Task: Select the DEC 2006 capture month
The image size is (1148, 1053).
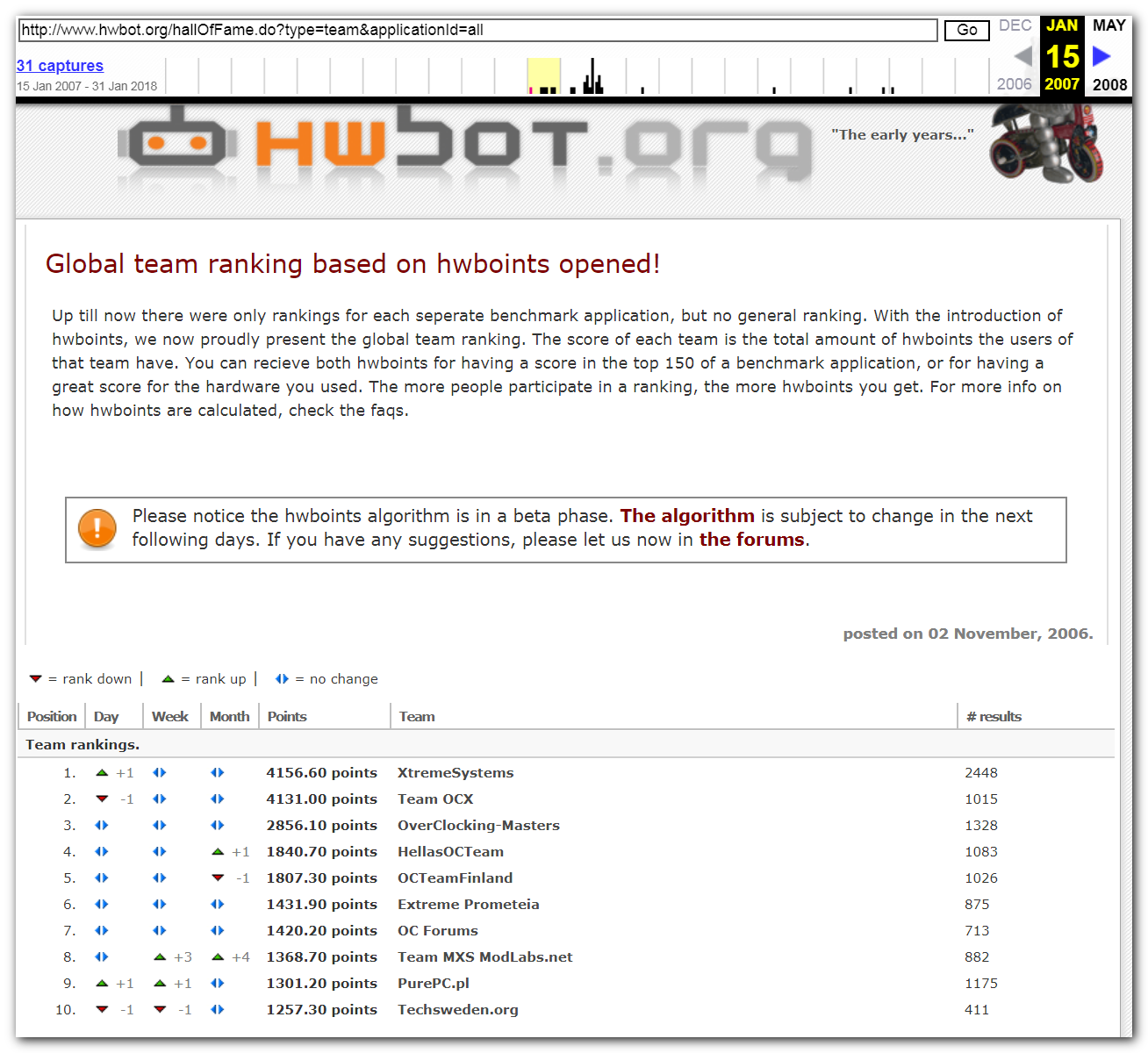Action: click(x=1015, y=54)
